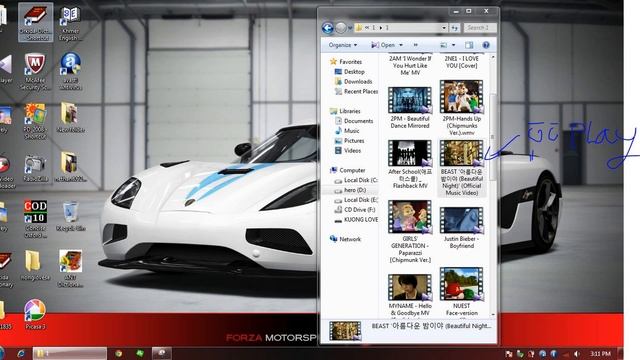Open the sun photo gallery desktop shortcut
The image size is (640, 360).
(36, 121)
